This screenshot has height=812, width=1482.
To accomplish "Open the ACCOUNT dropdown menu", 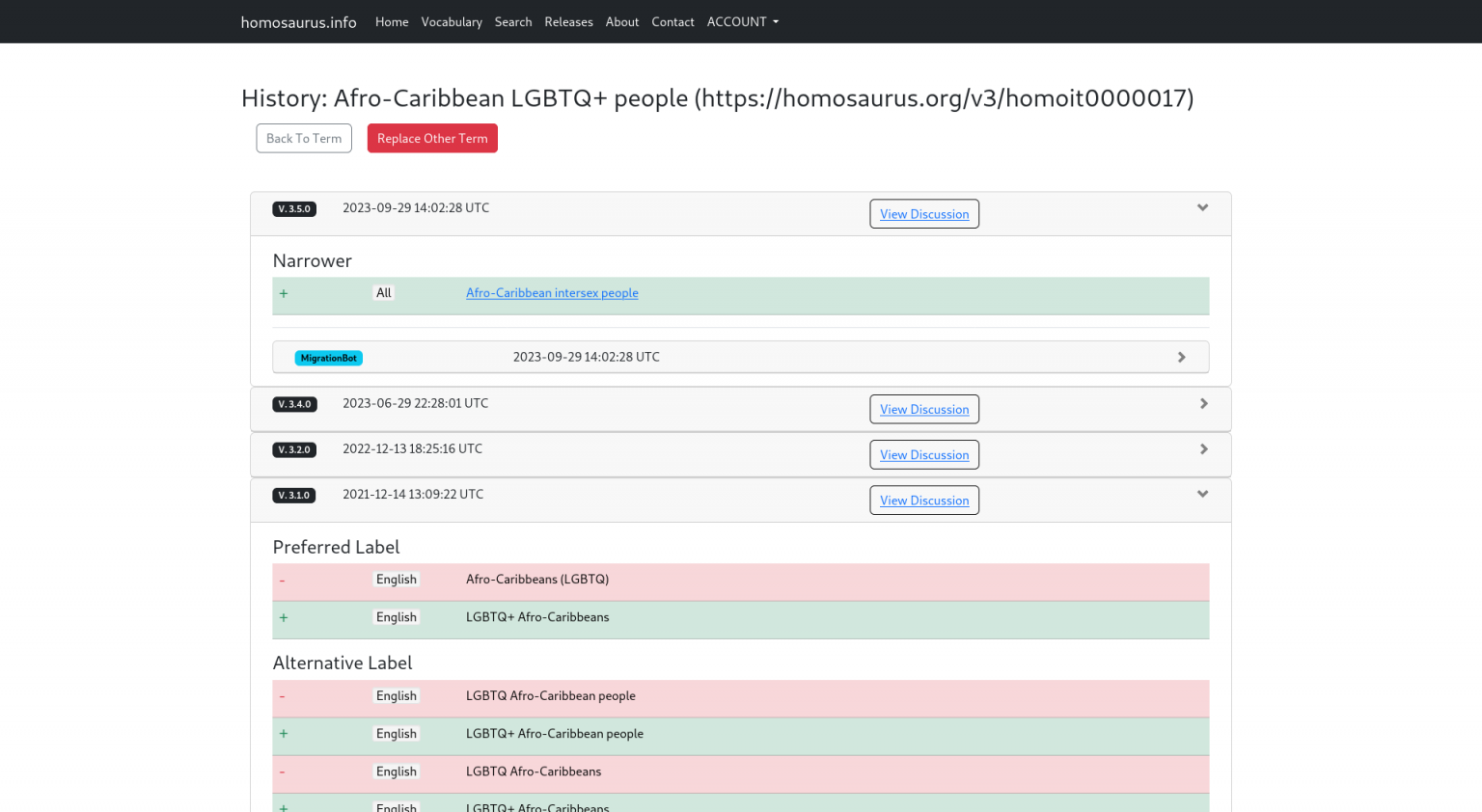I will pyautogui.click(x=742, y=21).
